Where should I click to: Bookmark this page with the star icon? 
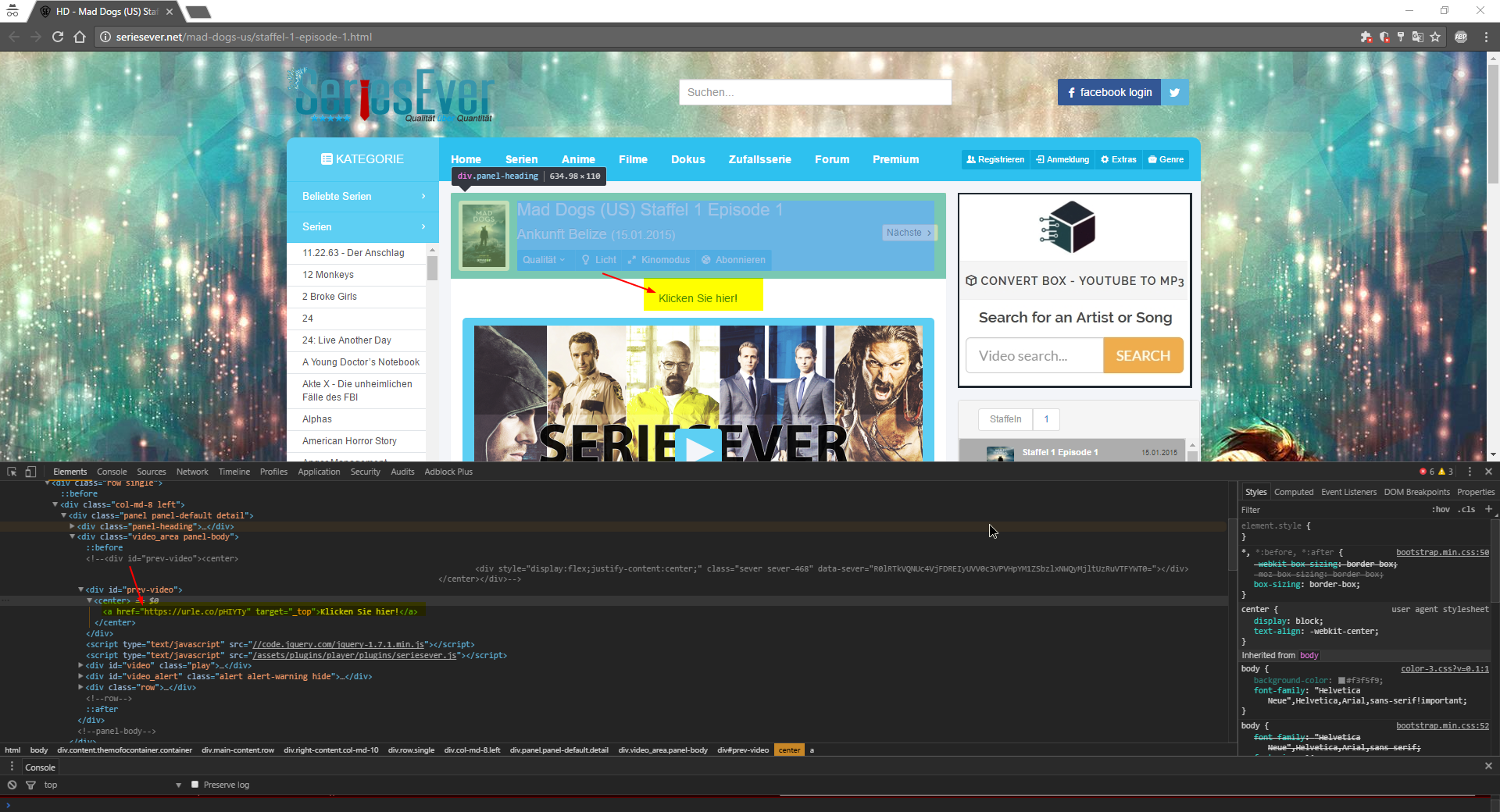tap(1435, 37)
